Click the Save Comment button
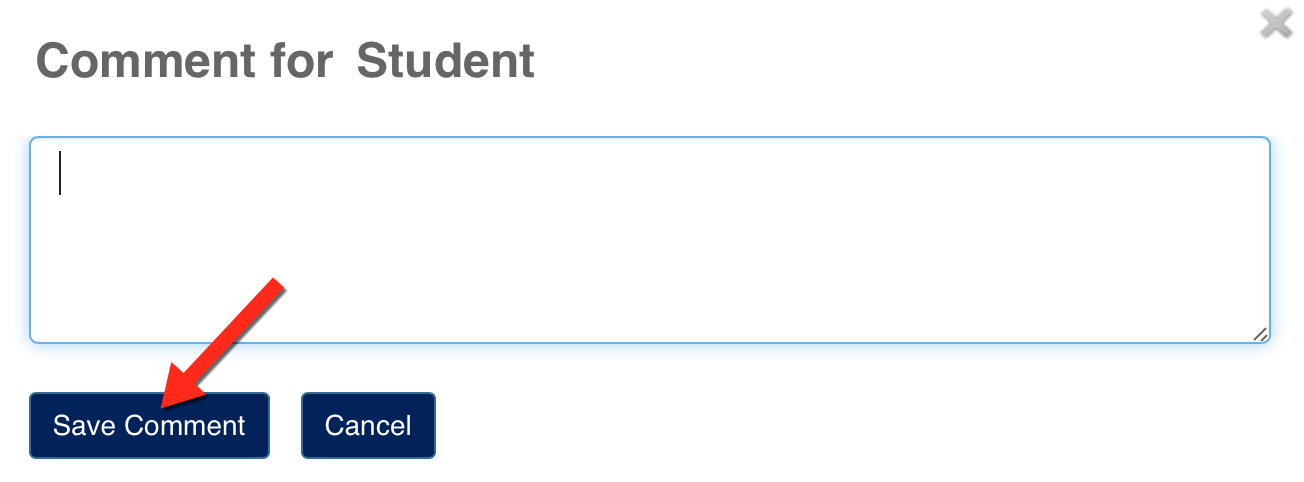This screenshot has height=482, width=1304. tap(149, 425)
